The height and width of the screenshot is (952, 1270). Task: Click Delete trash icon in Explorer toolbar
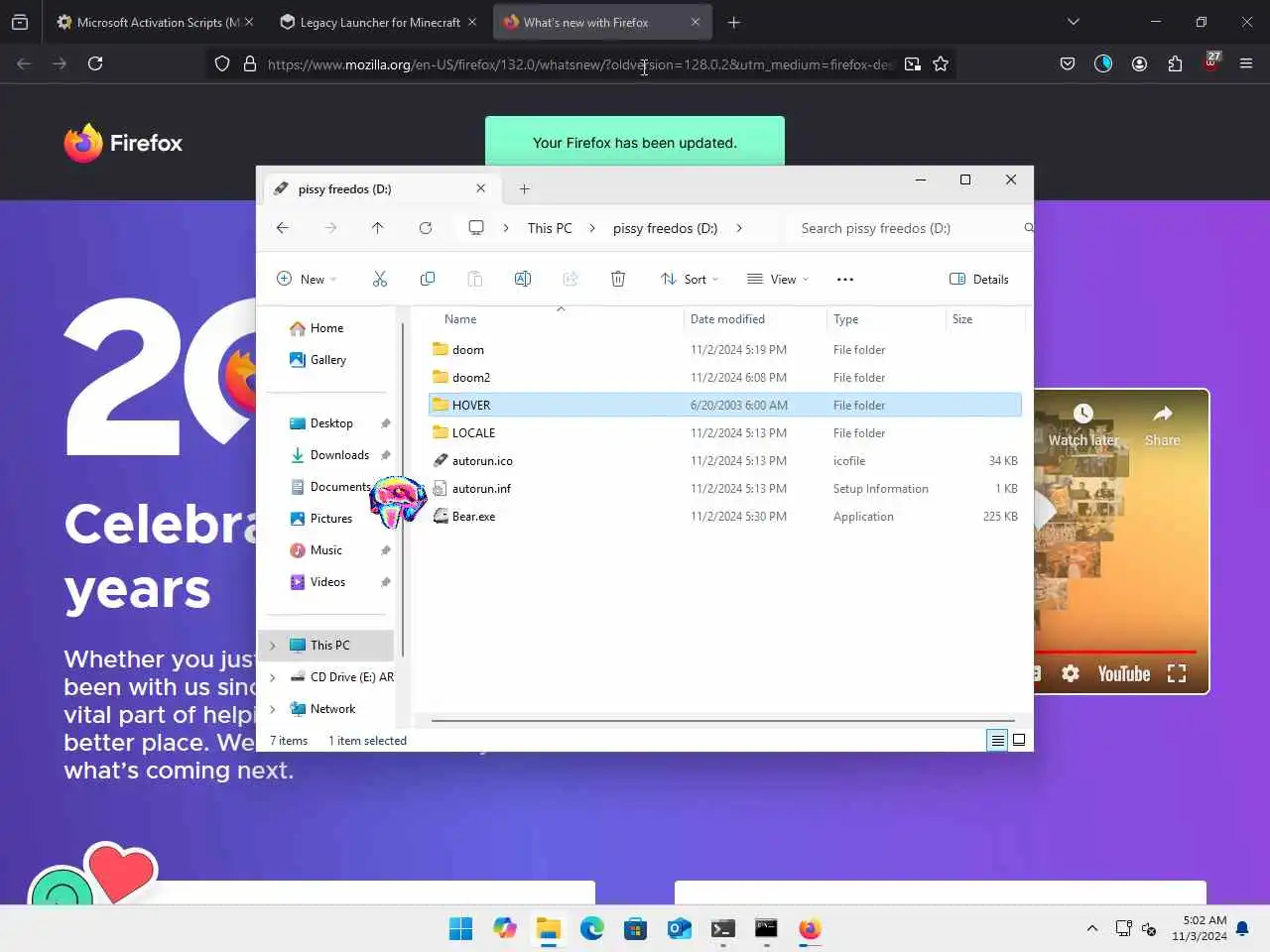pyautogui.click(x=618, y=280)
